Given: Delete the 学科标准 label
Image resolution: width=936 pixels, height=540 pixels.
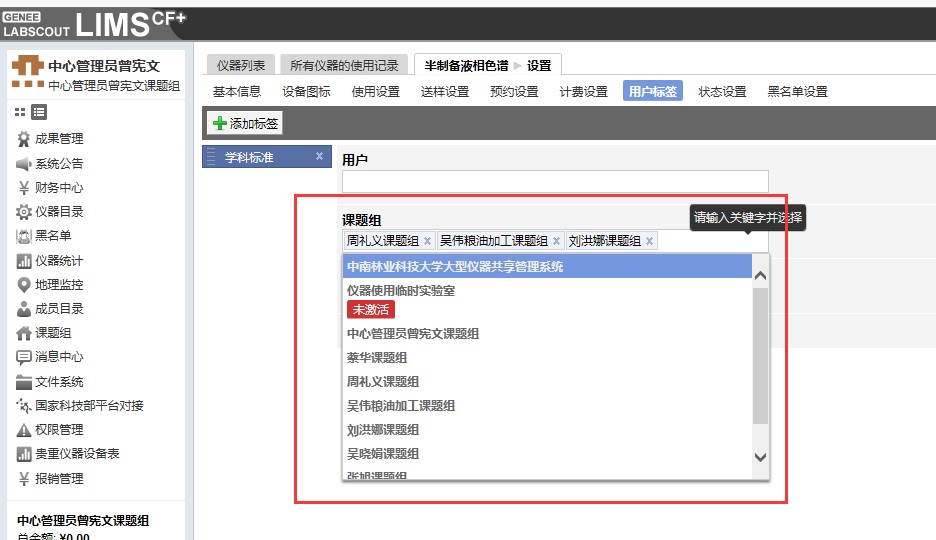Looking at the screenshot, I should pos(319,156).
